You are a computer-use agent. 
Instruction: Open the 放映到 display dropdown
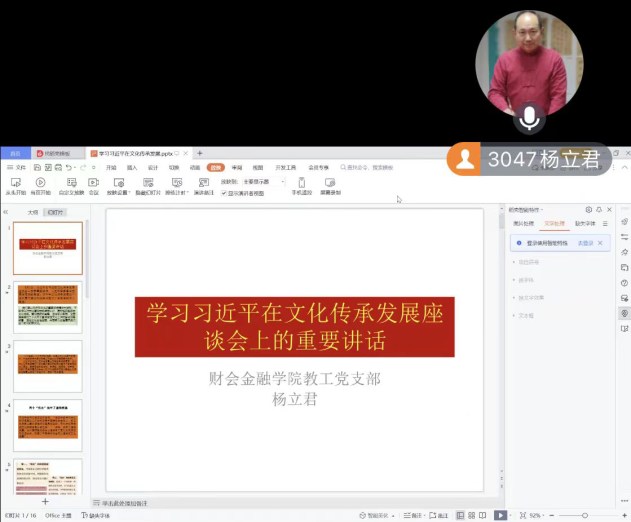(256, 182)
